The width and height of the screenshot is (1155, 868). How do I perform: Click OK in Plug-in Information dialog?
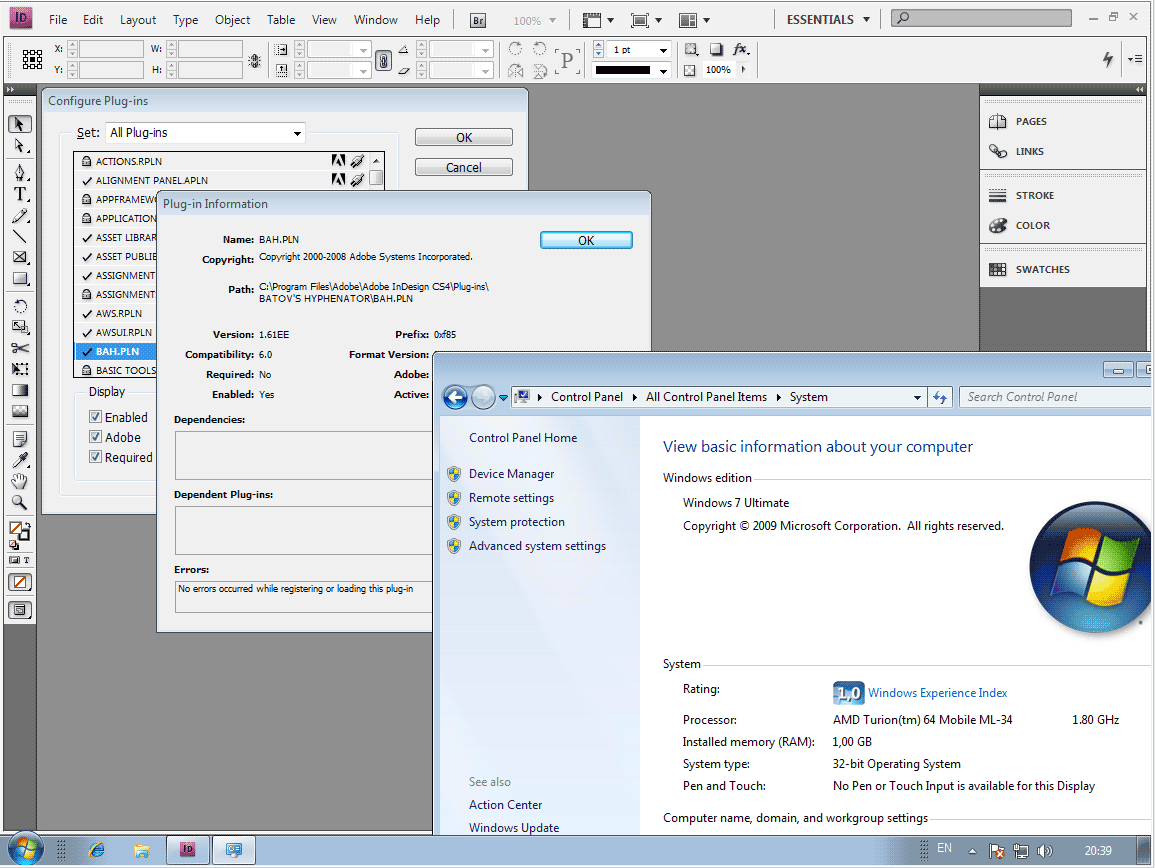586,240
